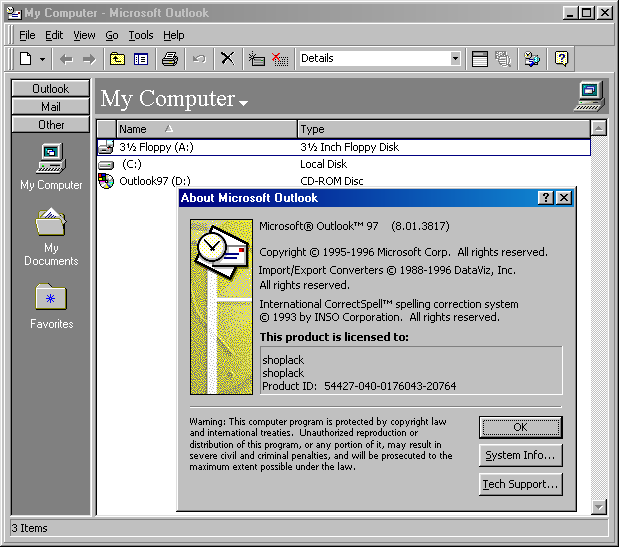
Task: Click the 'Local Disk' type cell
Action: point(323,164)
